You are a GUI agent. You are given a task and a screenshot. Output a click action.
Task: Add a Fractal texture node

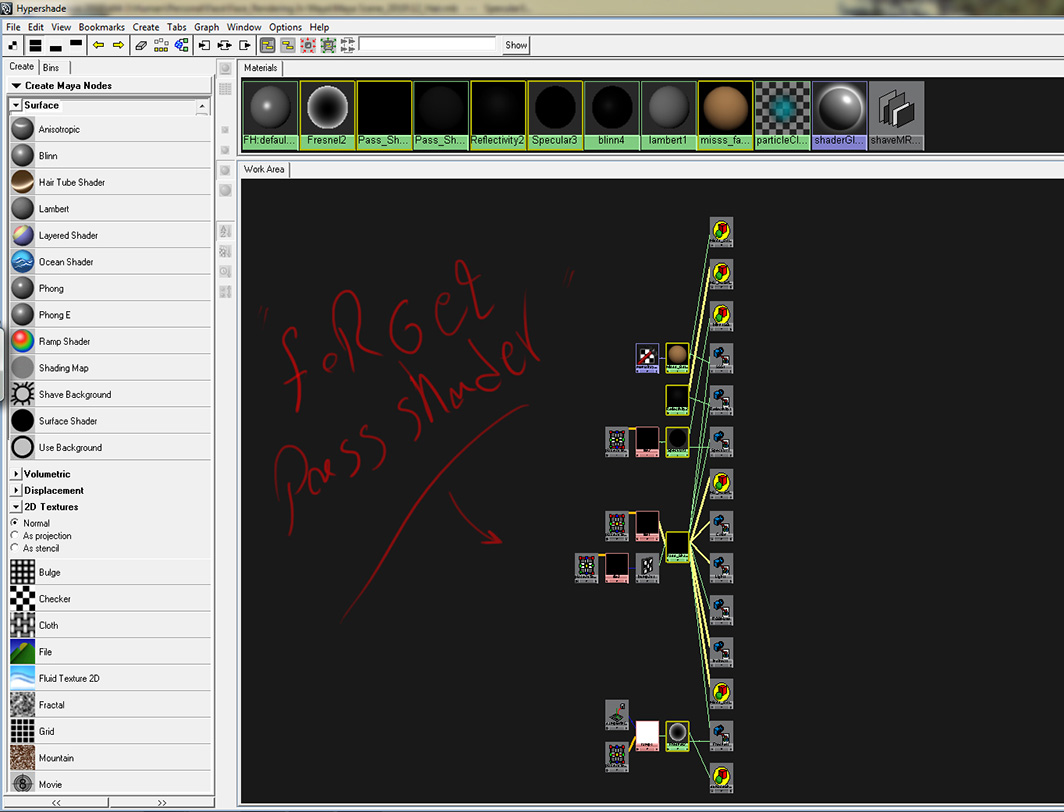point(23,705)
